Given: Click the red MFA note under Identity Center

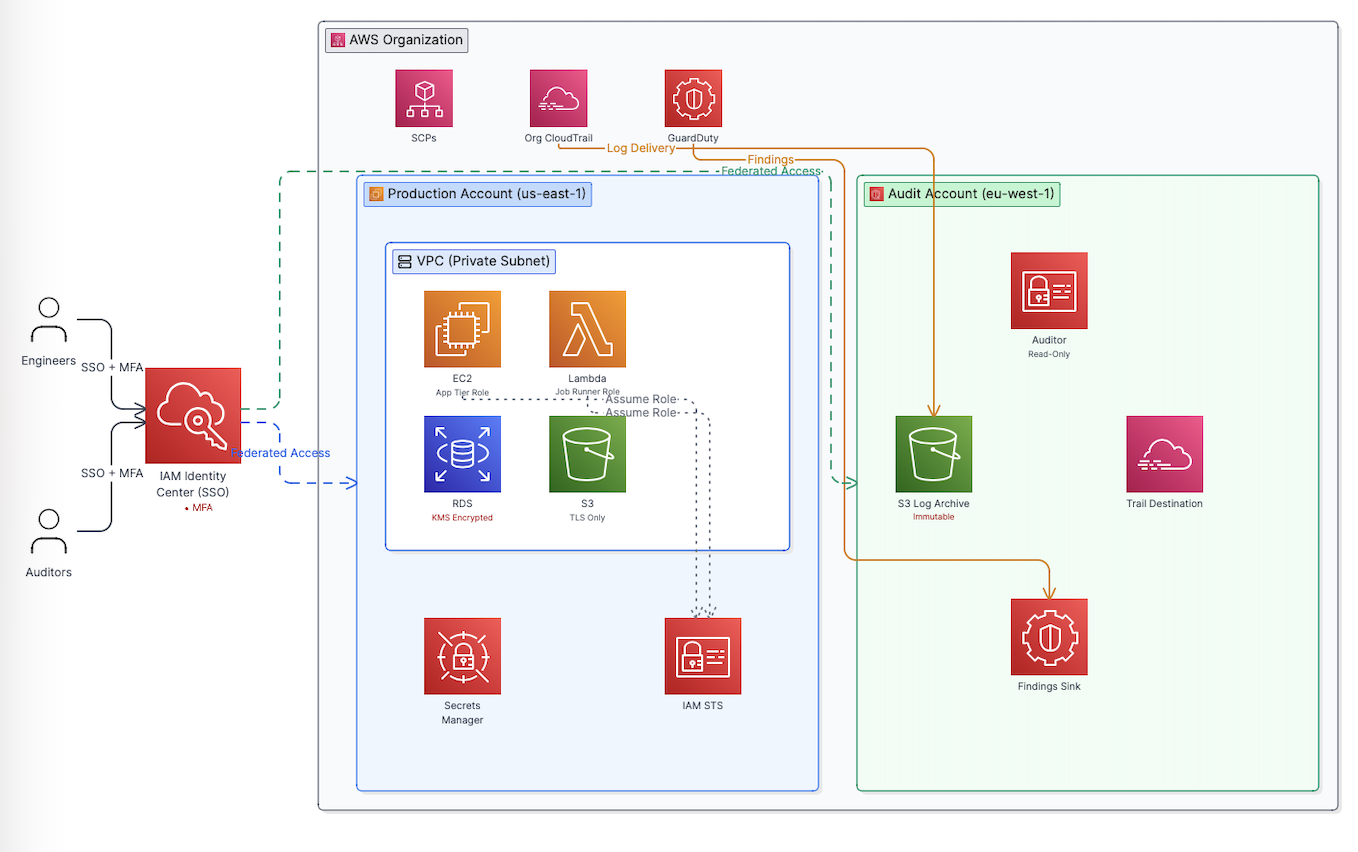Looking at the screenshot, I should click(199, 508).
